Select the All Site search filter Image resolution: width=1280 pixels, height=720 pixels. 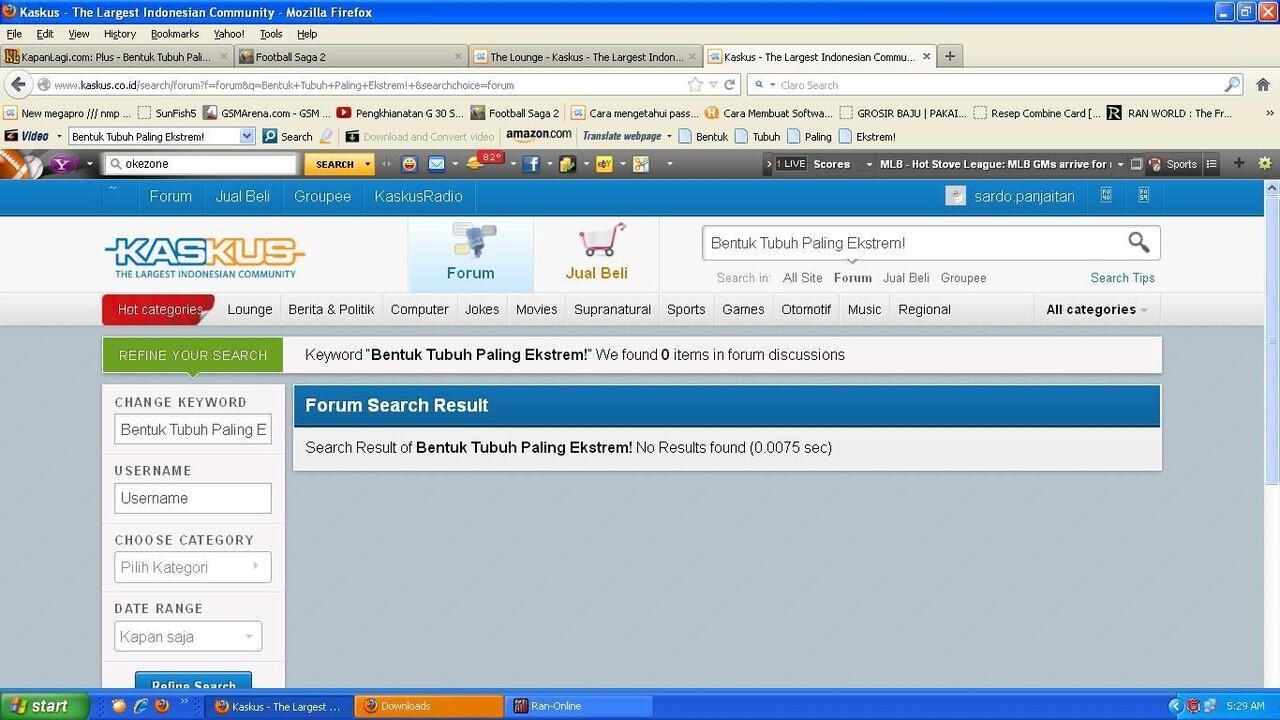802,278
